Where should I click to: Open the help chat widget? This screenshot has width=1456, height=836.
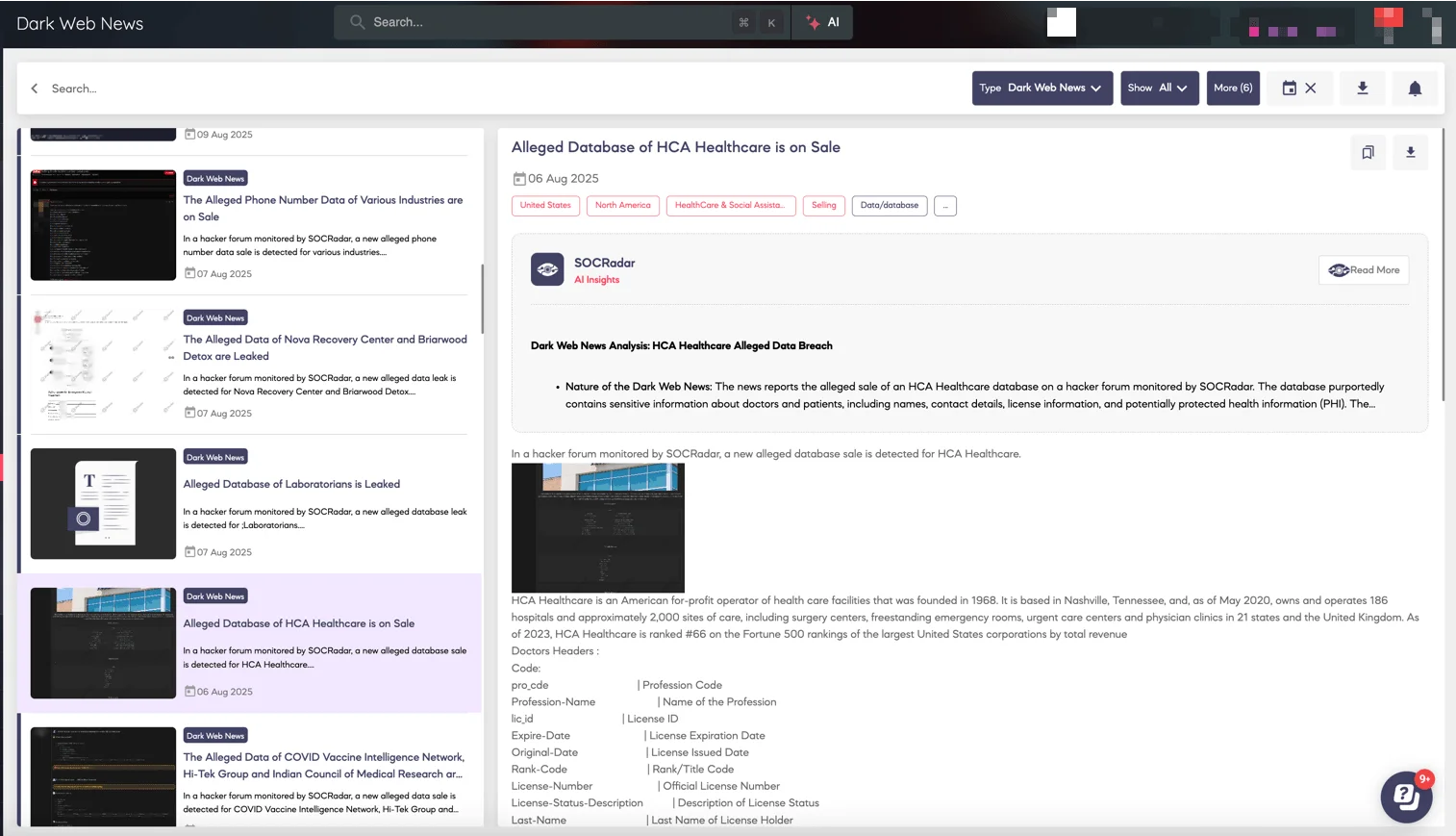click(1406, 797)
